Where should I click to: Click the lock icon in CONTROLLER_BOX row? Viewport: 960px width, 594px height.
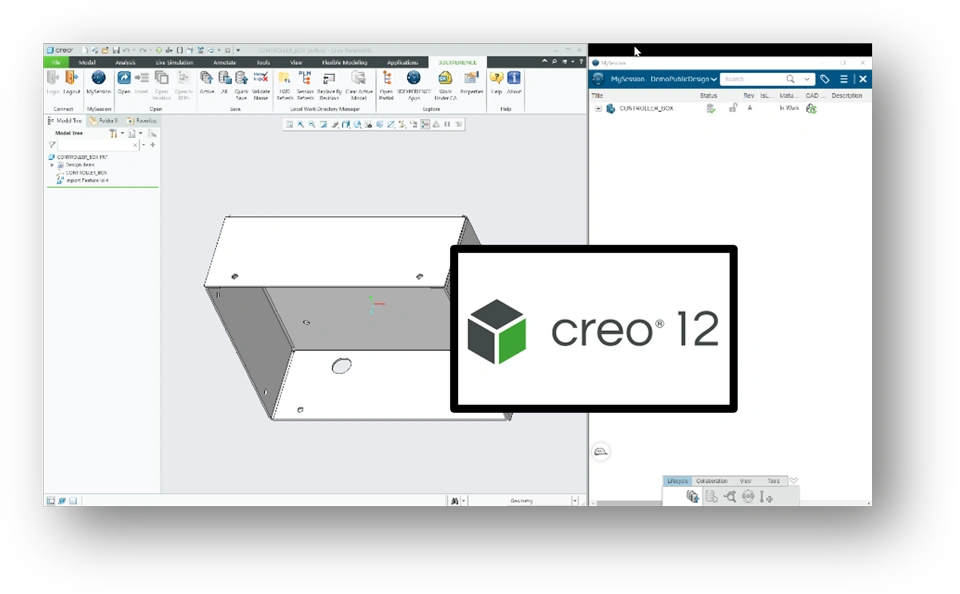(x=732, y=108)
